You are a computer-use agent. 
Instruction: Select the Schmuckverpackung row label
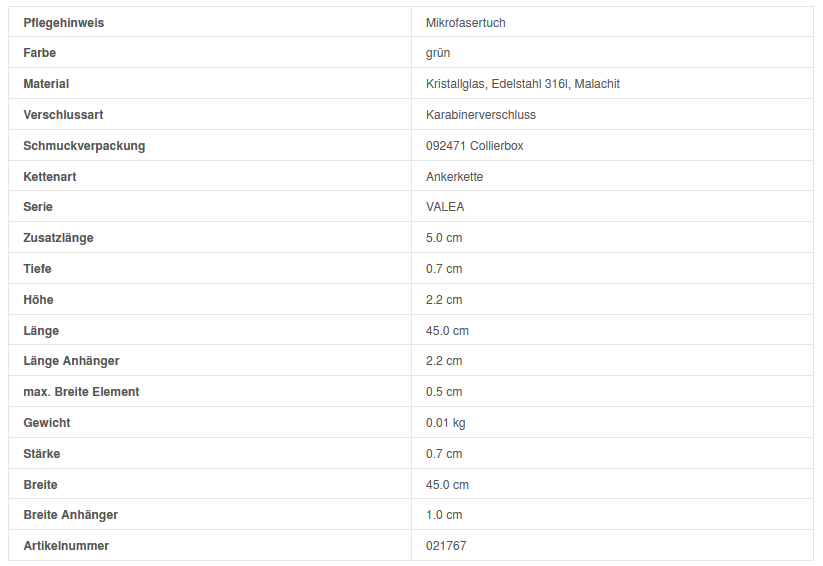pos(84,146)
